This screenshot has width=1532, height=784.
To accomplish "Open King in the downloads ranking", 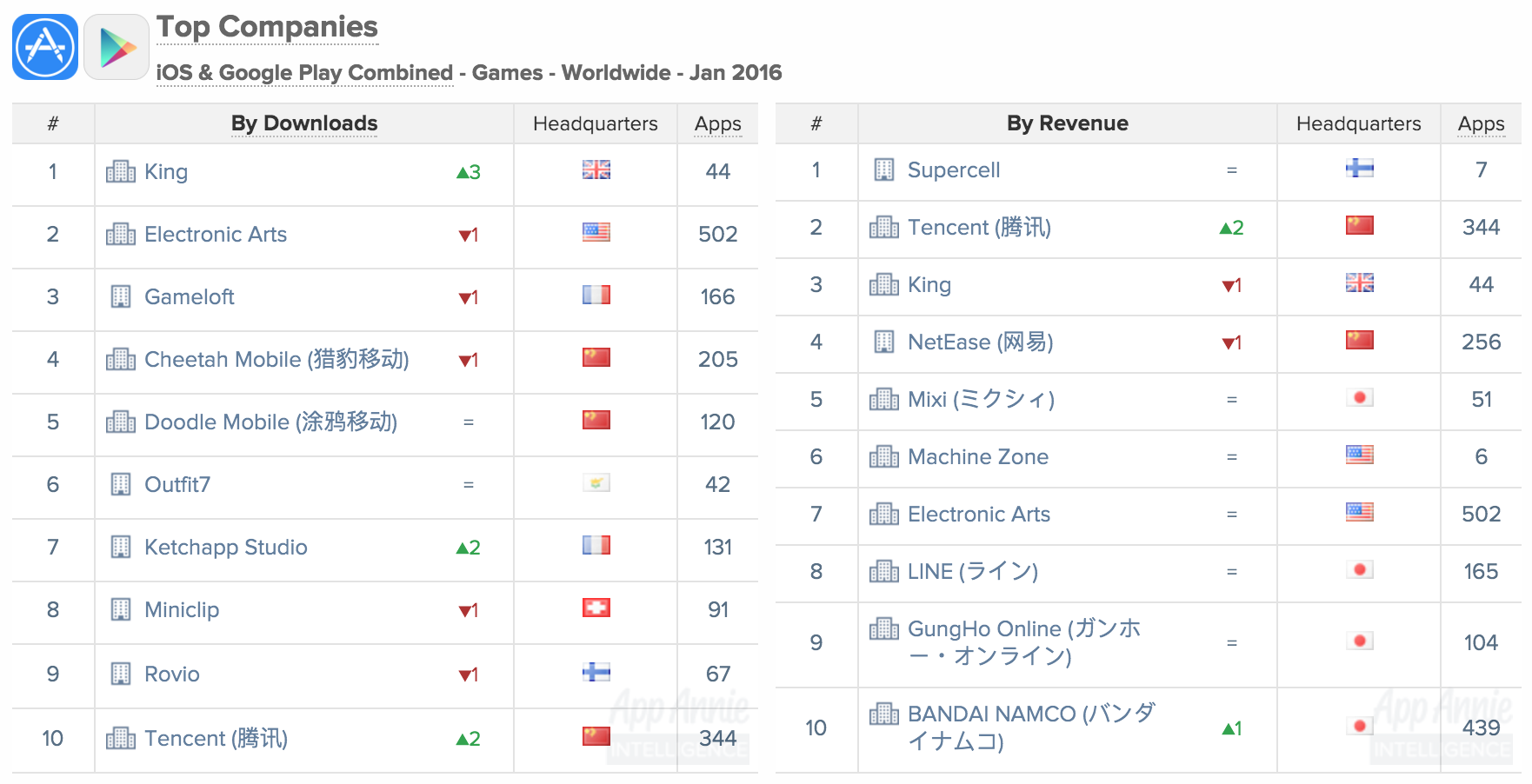I will point(166,172).
